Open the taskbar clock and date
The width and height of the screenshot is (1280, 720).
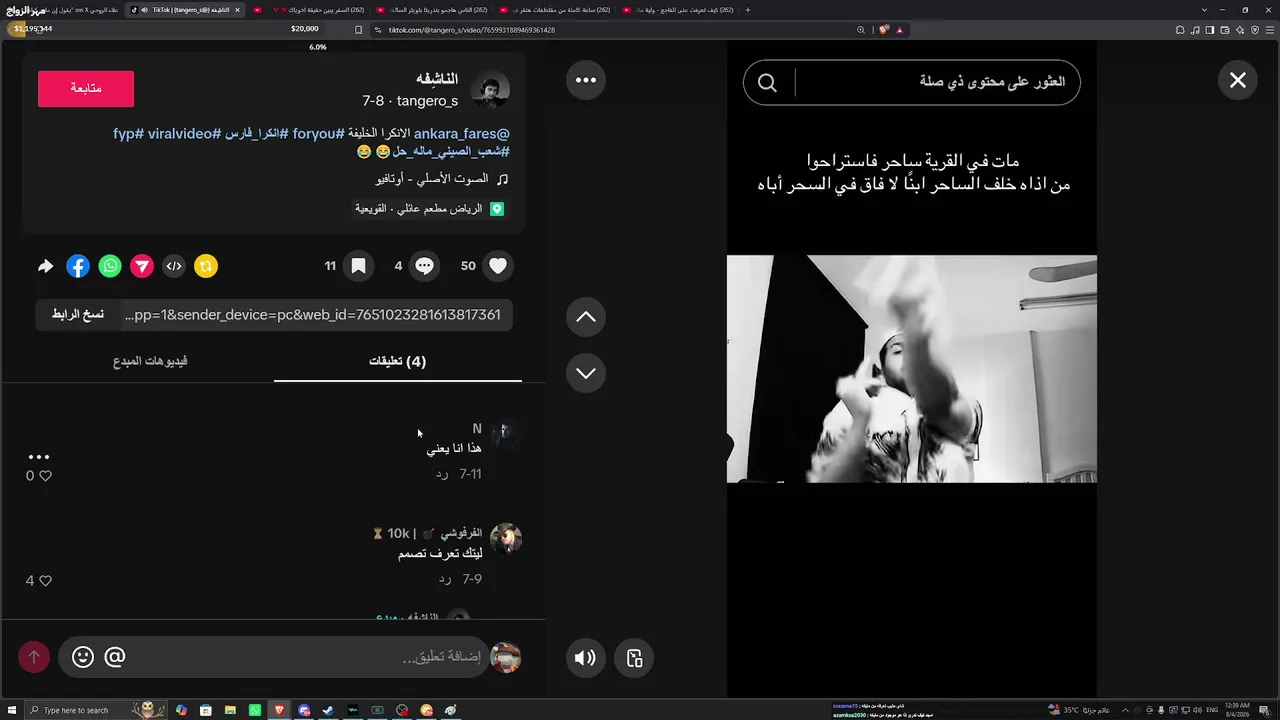tap(1237, 710)
